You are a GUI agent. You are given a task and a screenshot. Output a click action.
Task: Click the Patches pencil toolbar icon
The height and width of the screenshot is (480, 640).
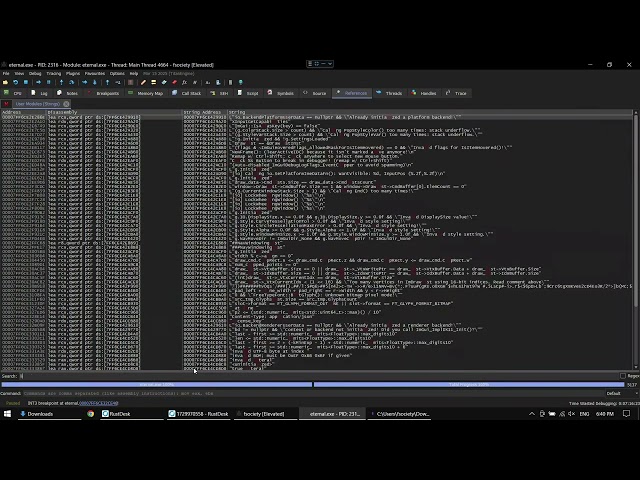point(143,82)
